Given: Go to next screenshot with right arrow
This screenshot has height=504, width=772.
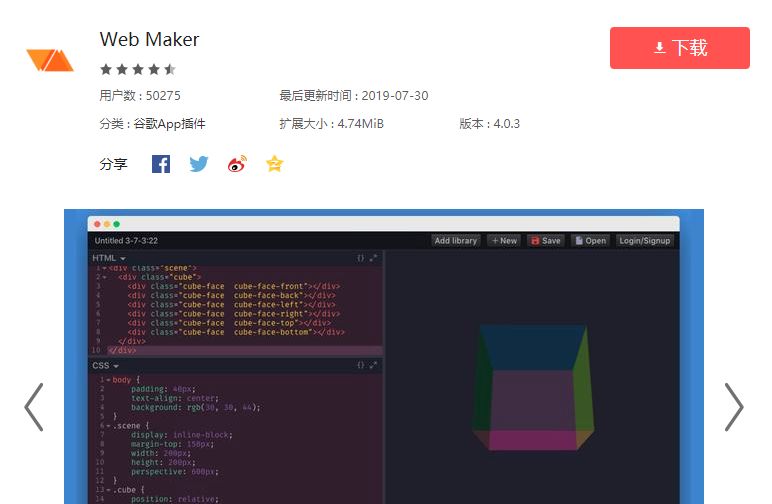Looking at the screenshot, I should point(734,407).
